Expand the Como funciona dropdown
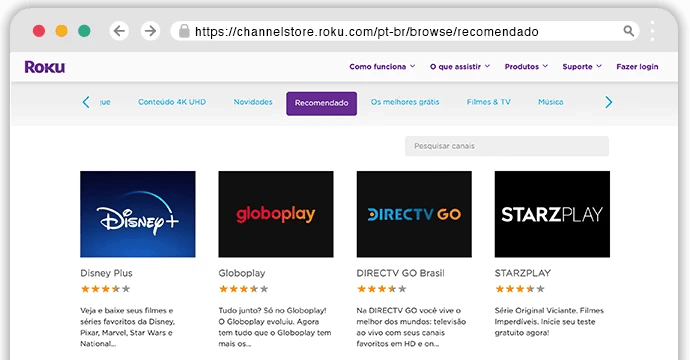Image resolution: width=690 pixels, height=360 pixels. pyautogui.click(x=382, y=66)
